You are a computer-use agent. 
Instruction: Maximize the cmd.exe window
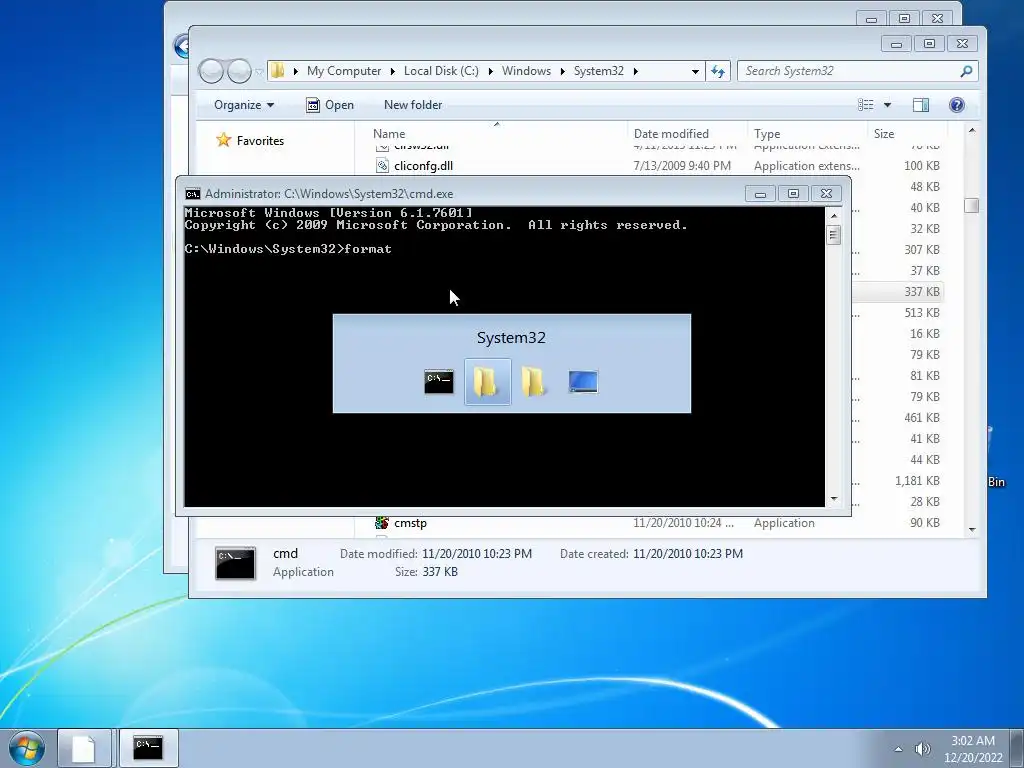click(793, 194)
